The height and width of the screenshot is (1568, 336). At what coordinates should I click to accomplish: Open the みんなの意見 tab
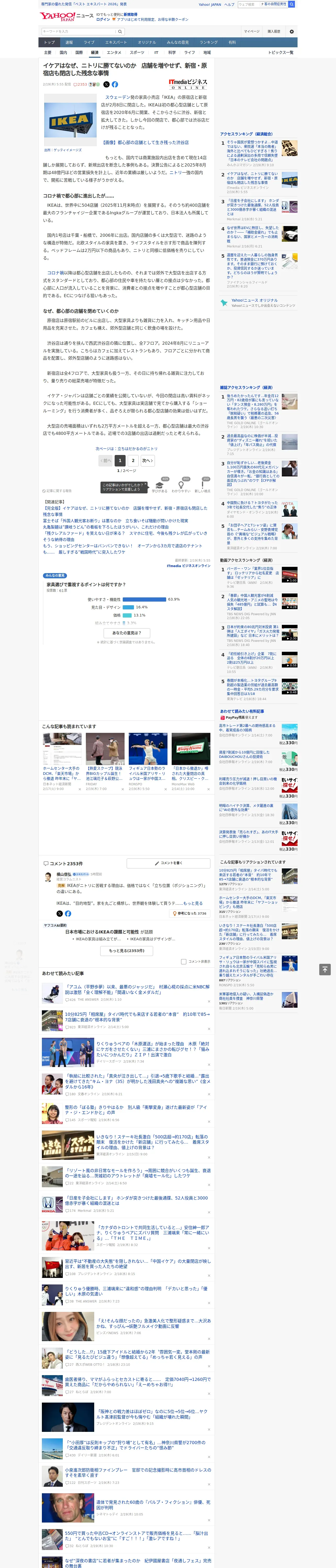[177, 43]
